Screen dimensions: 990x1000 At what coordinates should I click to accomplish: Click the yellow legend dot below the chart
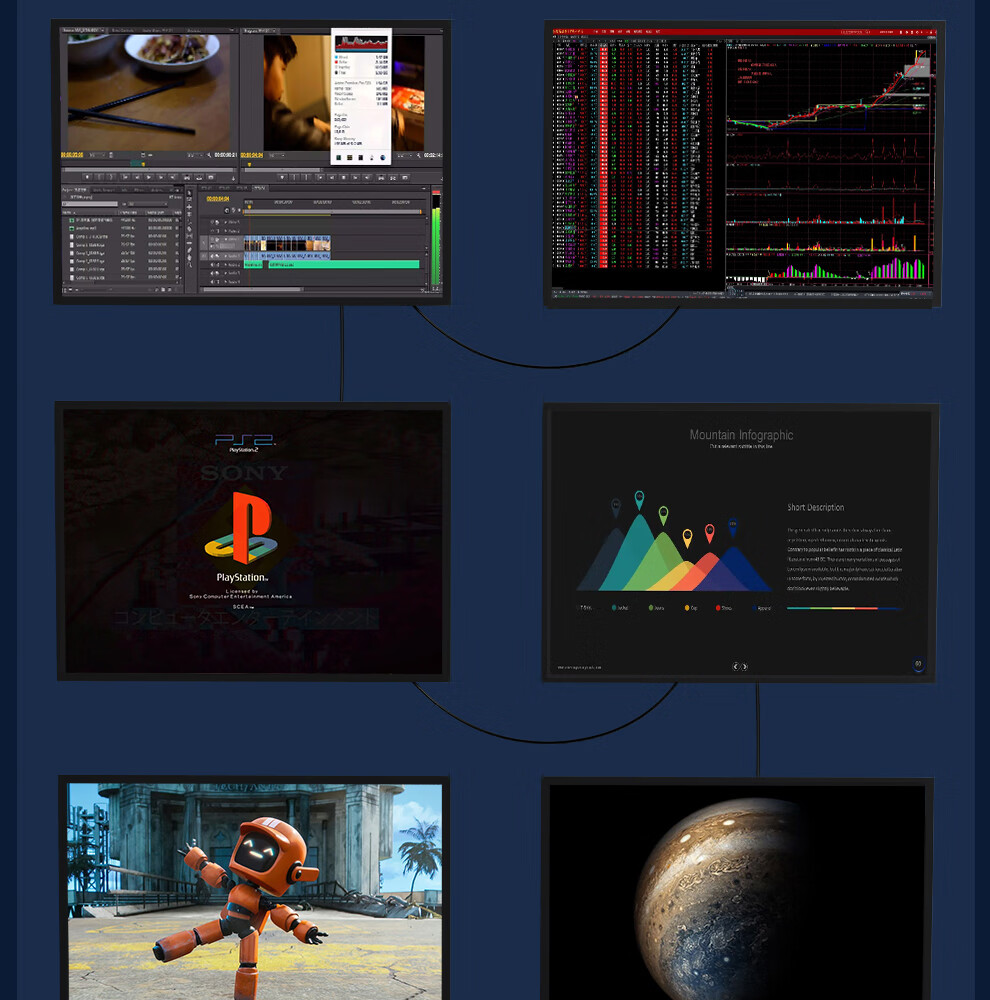click(687, 608)
